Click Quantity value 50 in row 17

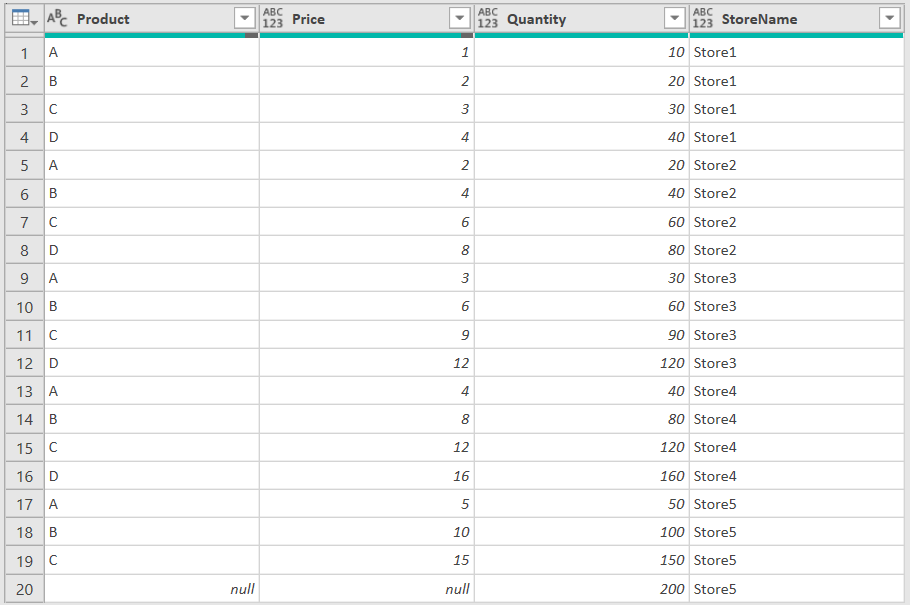[x=582, y=504]
